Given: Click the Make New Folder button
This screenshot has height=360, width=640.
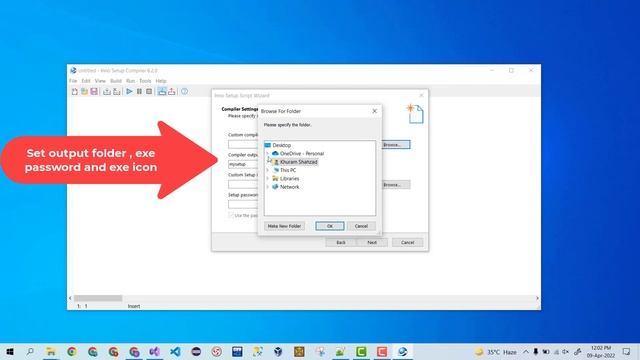Looking at the screenshot, I should point(284,226).
